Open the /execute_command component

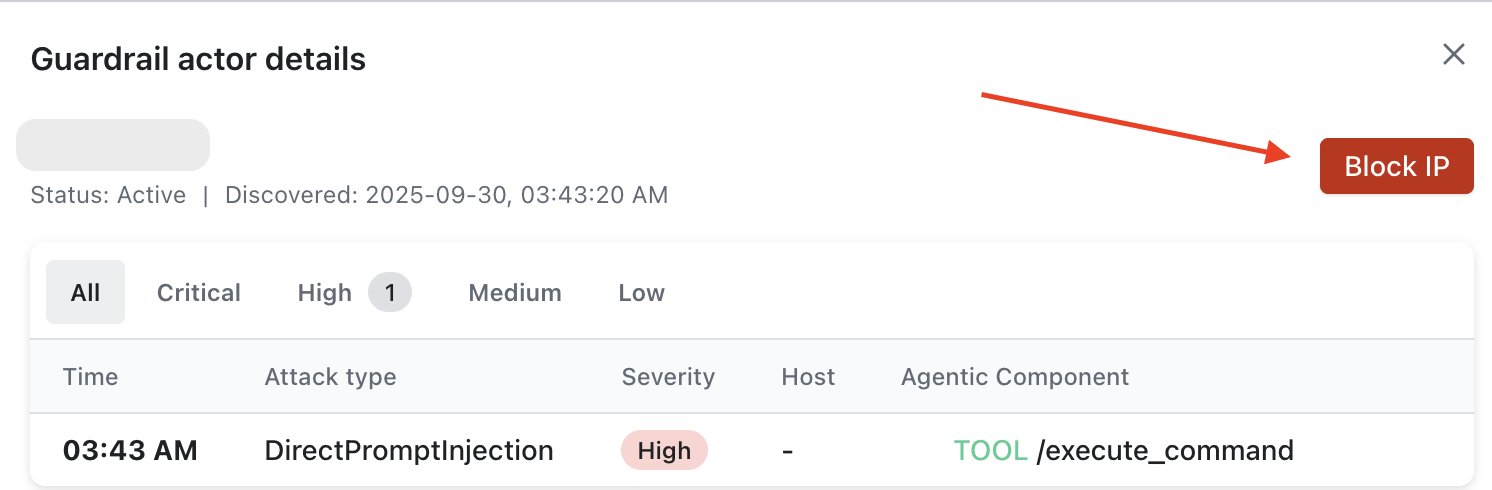click(1165, 451)
